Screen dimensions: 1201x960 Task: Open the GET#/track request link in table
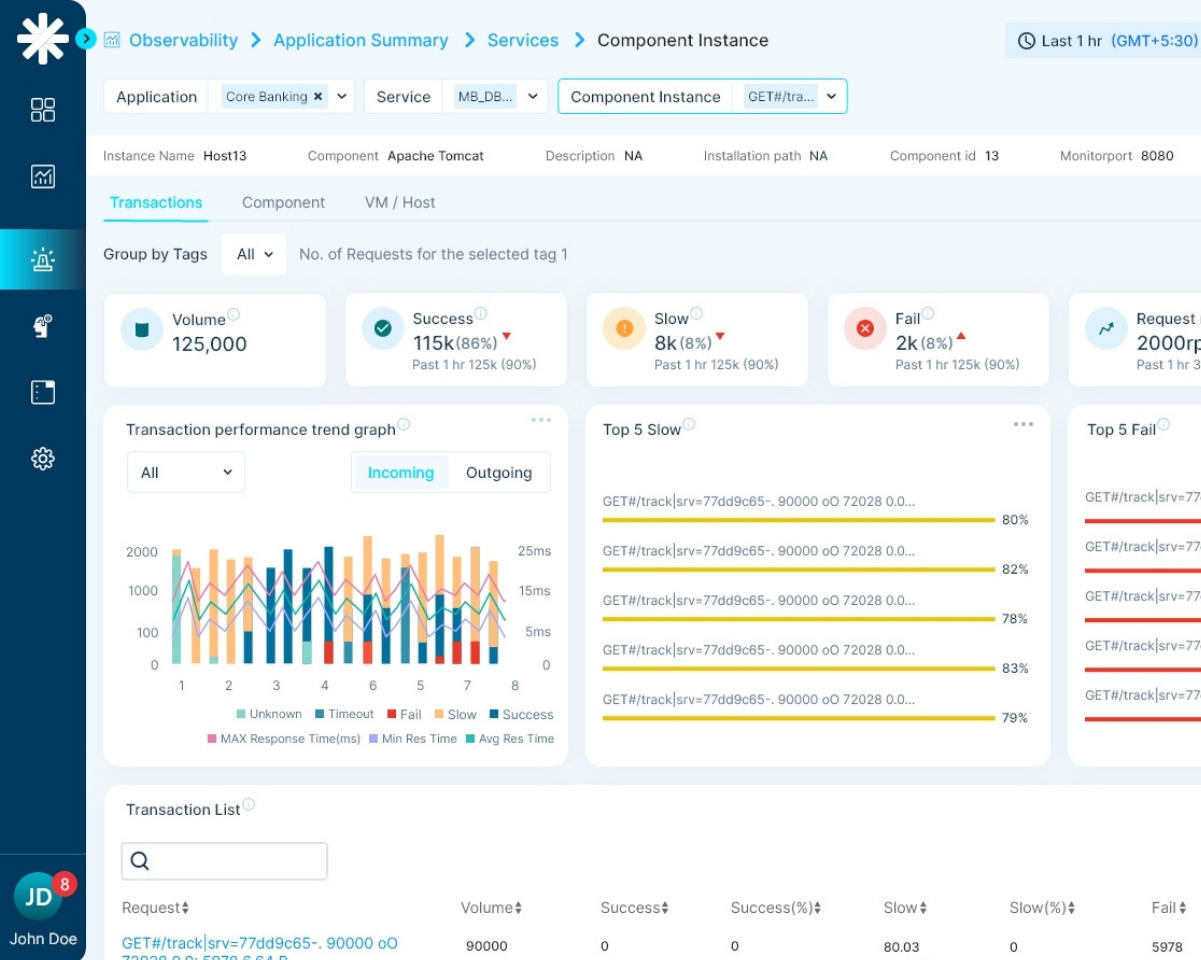260,944
